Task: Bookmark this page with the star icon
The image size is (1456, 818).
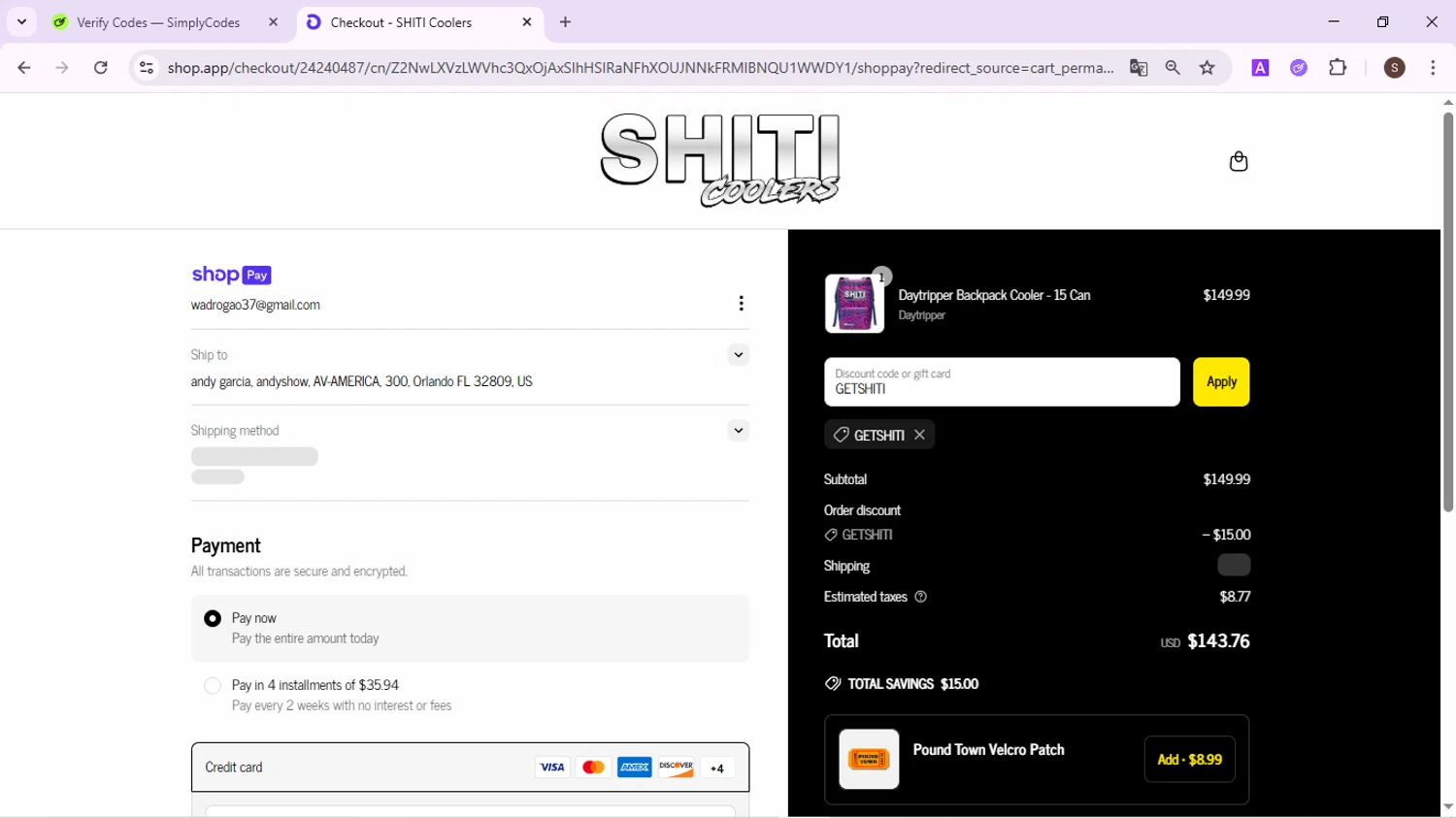Action: tap(1208, 68)
